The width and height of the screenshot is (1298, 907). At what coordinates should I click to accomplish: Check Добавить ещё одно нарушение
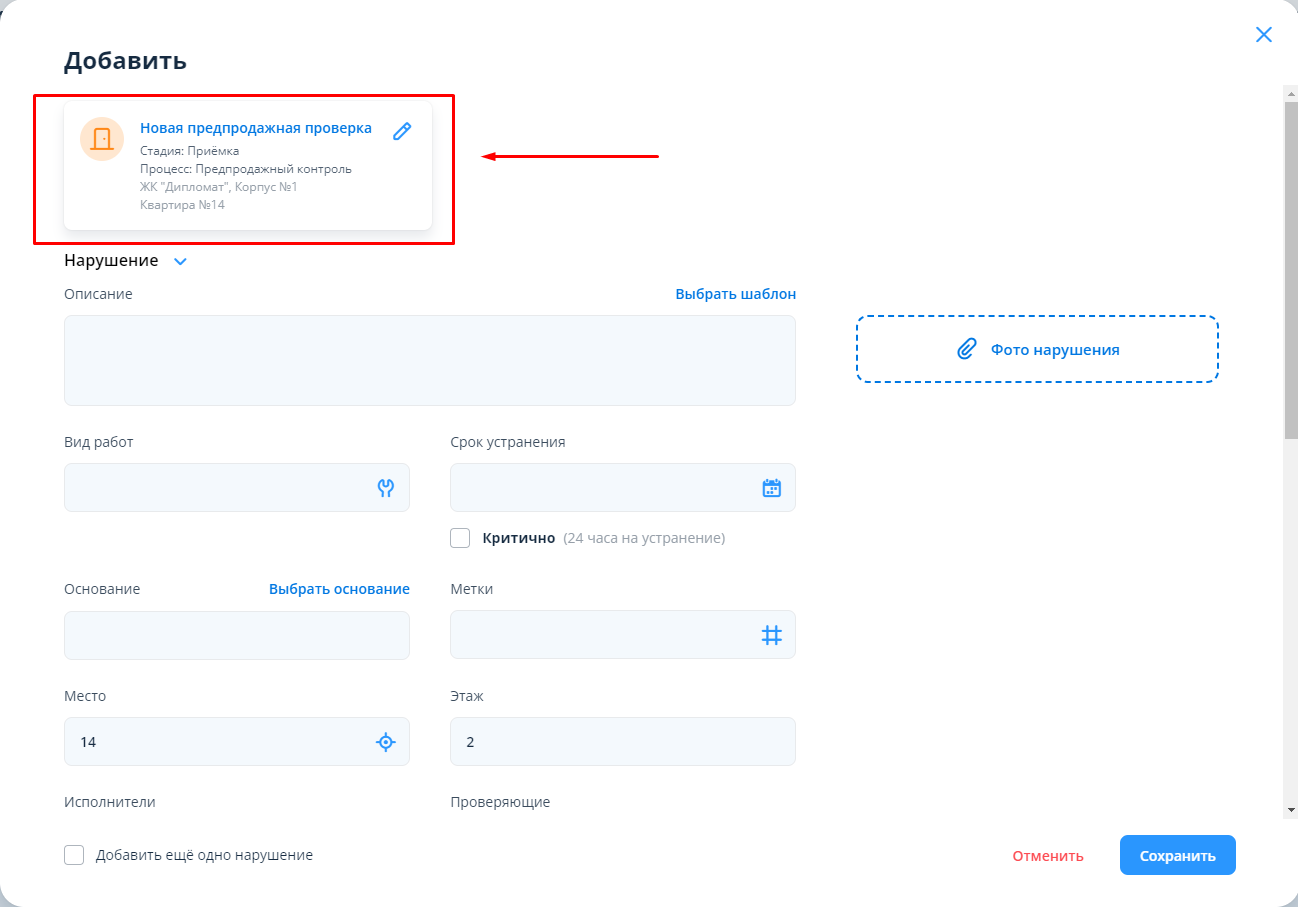tap(74, 855)
